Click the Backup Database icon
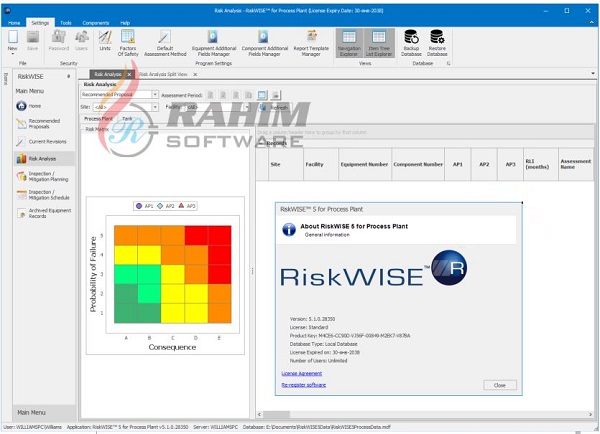 411,43
